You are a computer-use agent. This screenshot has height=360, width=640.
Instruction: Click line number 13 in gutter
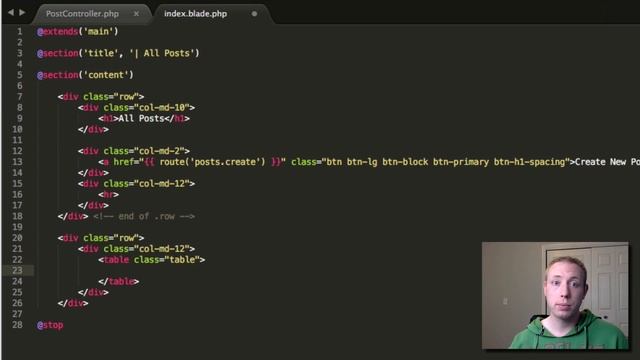pos(17,162)
